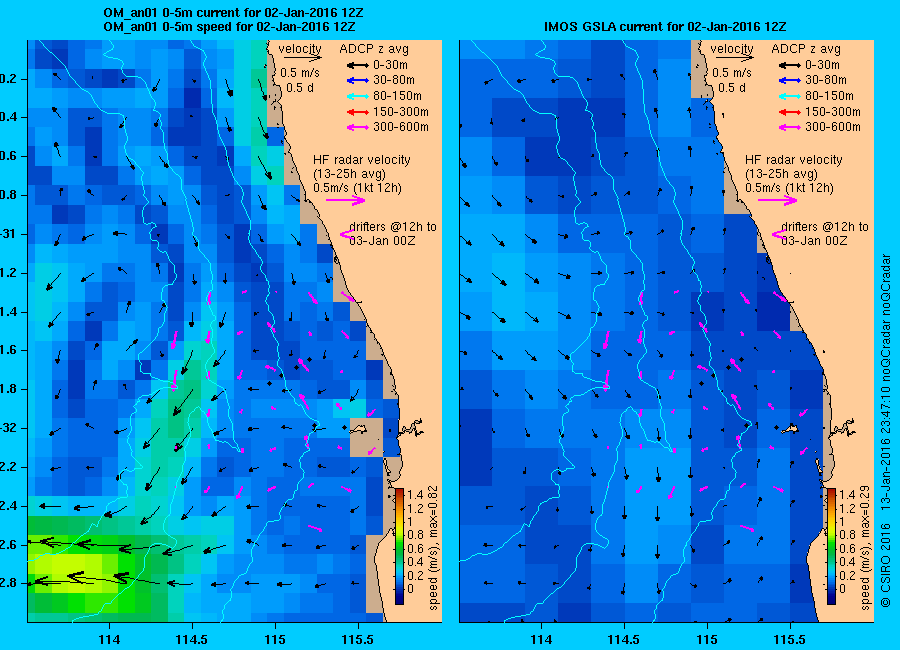This screenshot has width=900, height=650.
Task: Click the cyan 80-150m arrow in right map legend
Action: [x=790, y=96]
